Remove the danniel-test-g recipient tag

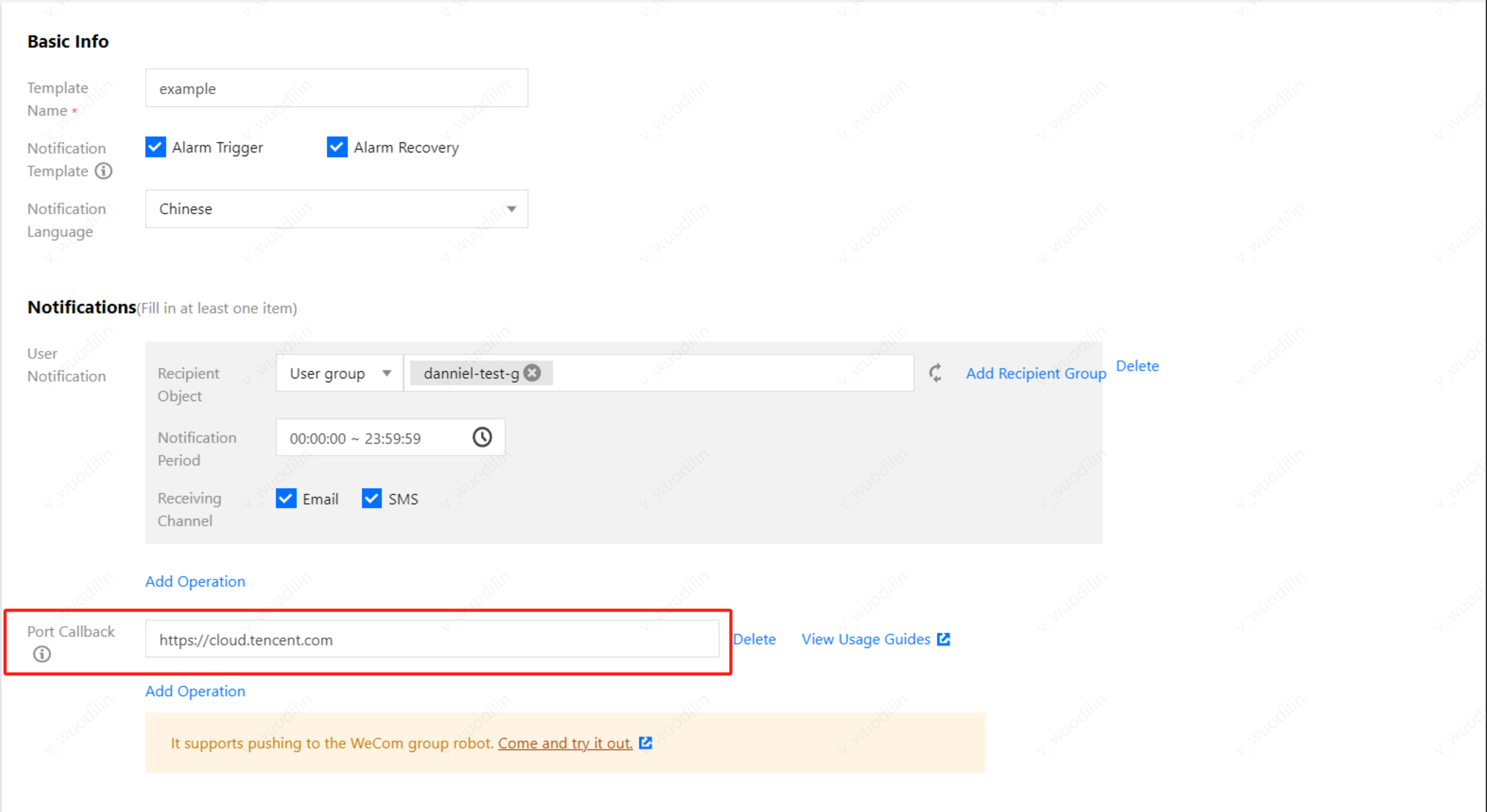coord(532,373)
